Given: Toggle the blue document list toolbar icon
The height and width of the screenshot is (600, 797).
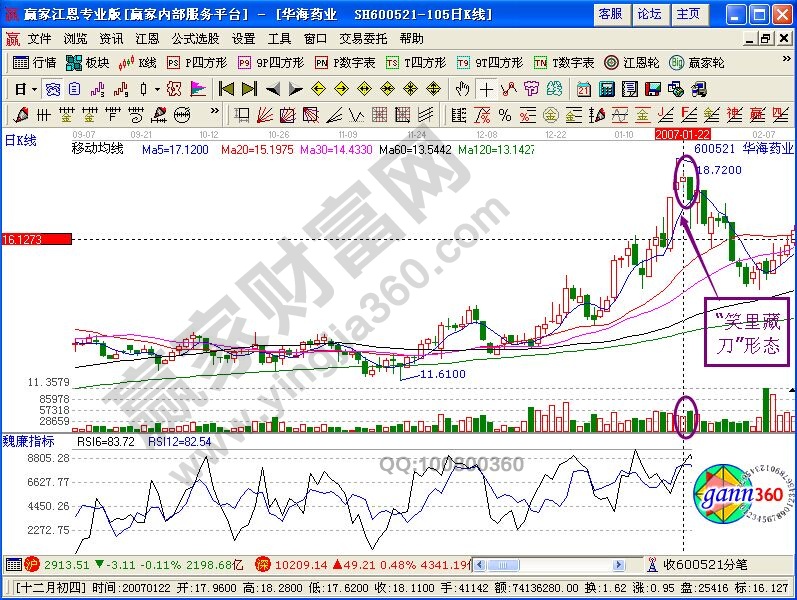Looking at the screenshot, I should point(74,89).
